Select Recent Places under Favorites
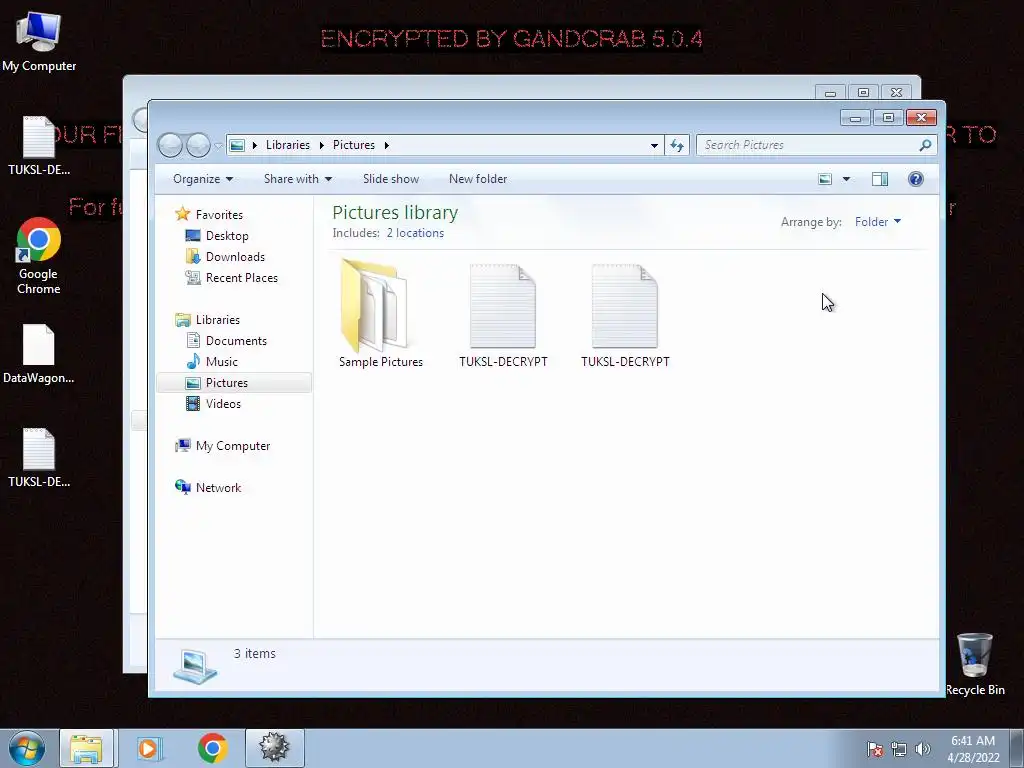Image resolution: width=1024 pixels, height=768 pixels. click(242, 278)
